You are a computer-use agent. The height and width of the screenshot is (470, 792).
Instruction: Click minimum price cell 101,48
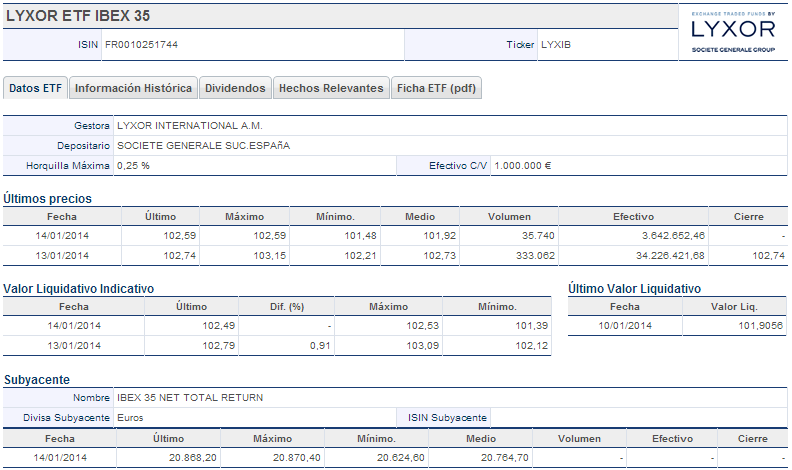[360, 236]
